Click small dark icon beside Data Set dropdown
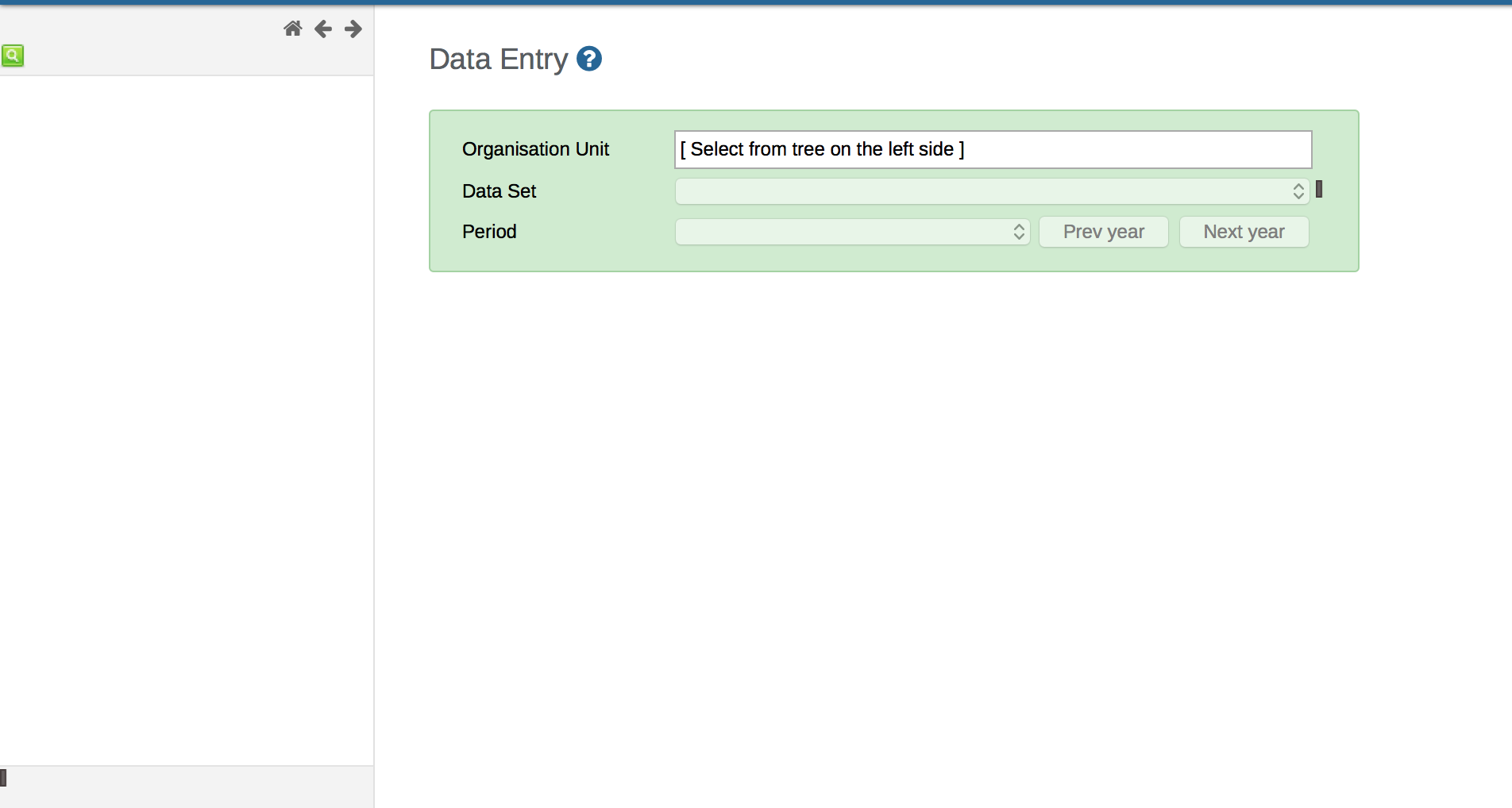 click(x=1319, y=189)
